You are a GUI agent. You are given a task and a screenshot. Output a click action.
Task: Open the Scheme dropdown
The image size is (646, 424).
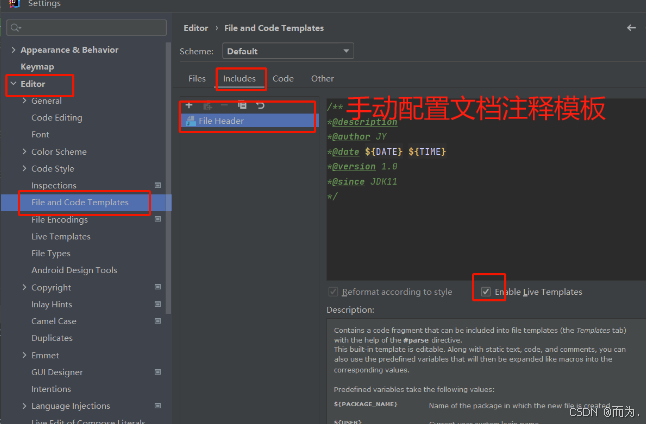click(288, 51)
